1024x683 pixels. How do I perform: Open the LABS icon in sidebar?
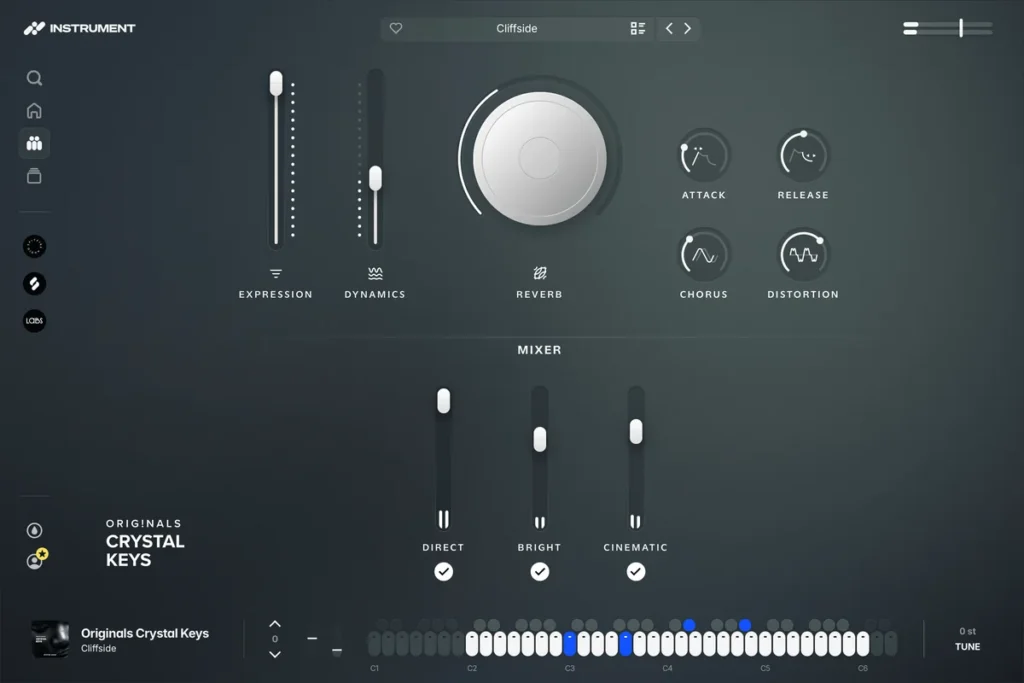point(35,321)
